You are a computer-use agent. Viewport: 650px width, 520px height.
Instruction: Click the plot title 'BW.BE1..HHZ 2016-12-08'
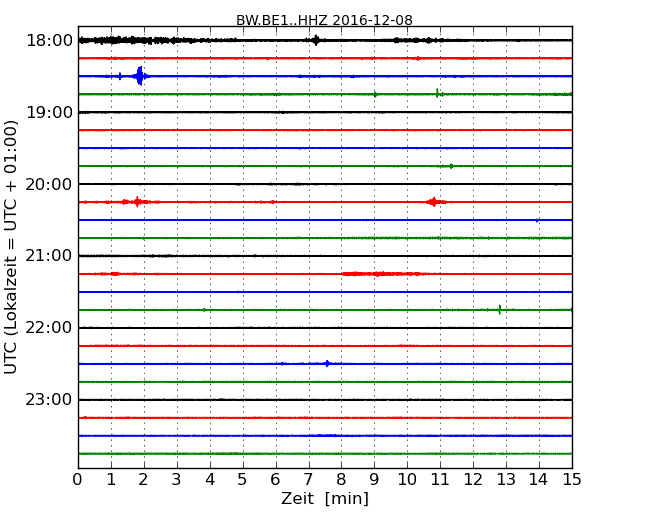(x=324, y=20)
